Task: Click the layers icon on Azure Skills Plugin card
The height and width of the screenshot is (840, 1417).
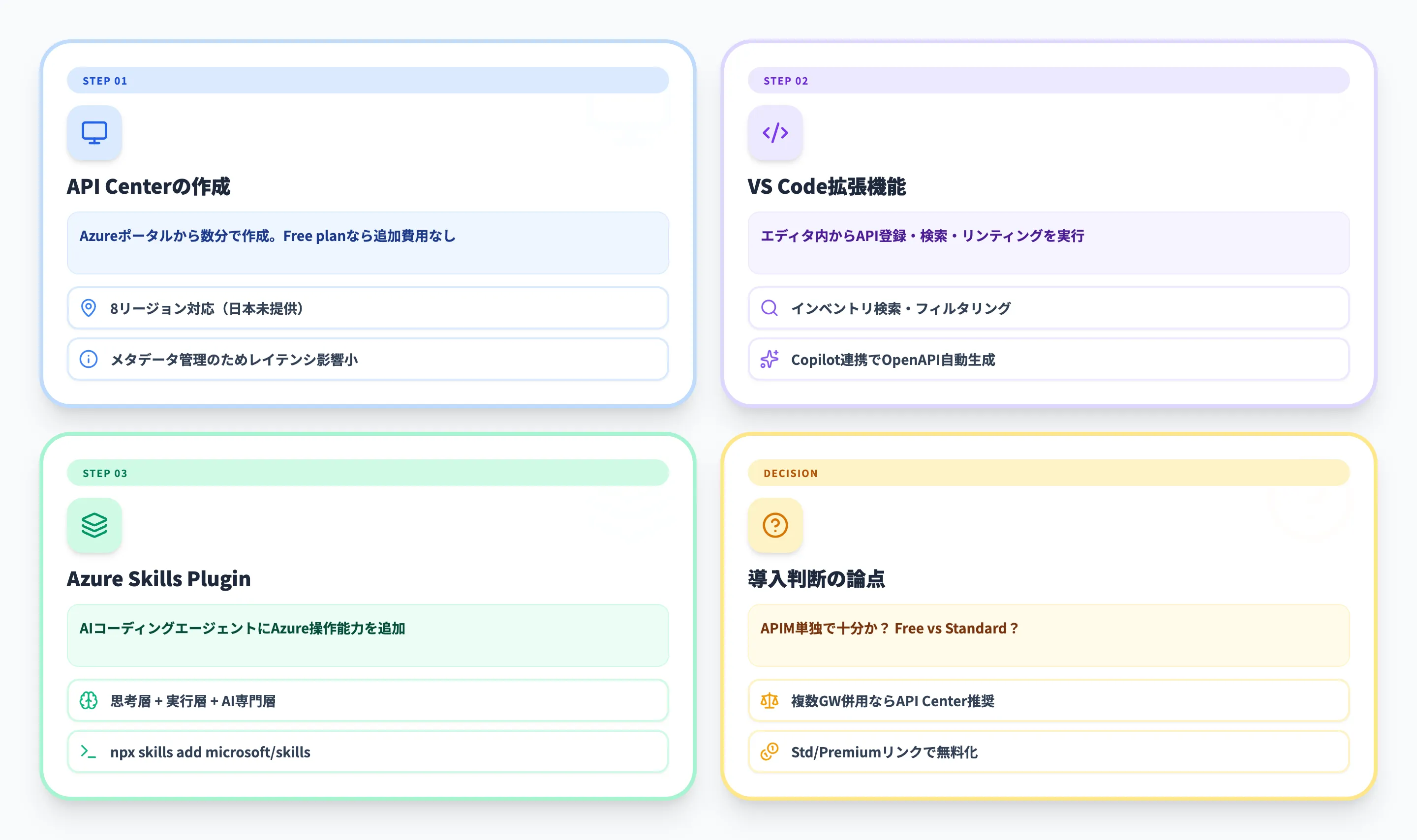Action: coord(94,525)
